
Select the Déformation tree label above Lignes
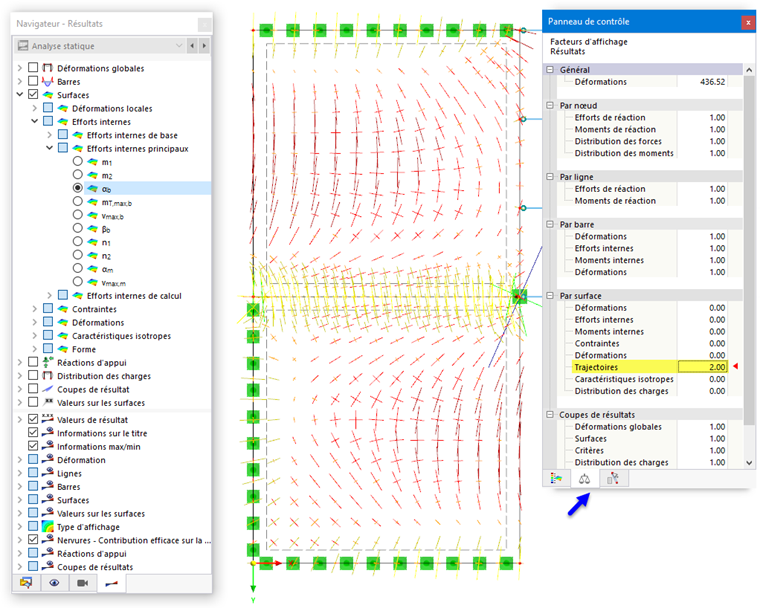click(81, 460)
